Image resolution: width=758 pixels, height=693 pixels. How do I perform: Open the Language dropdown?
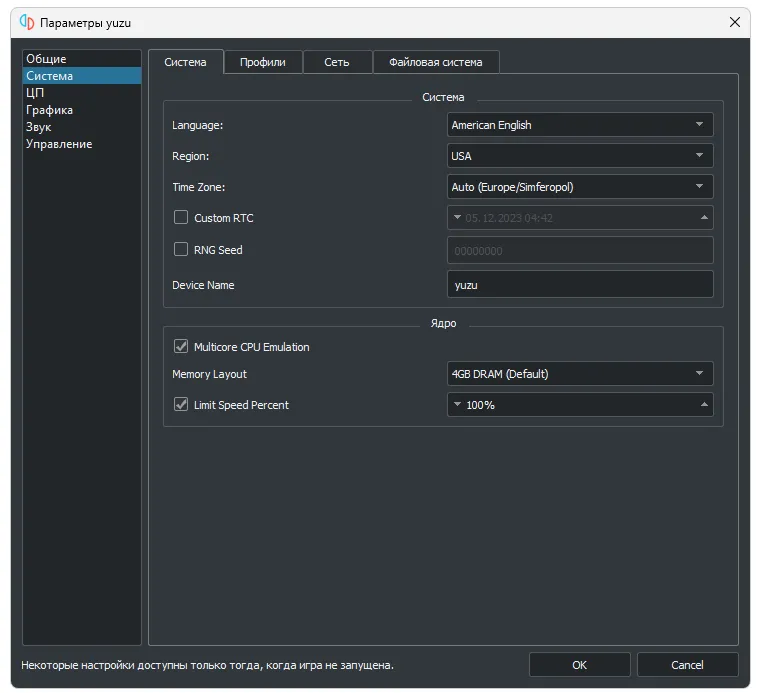(x=580, y=125)
